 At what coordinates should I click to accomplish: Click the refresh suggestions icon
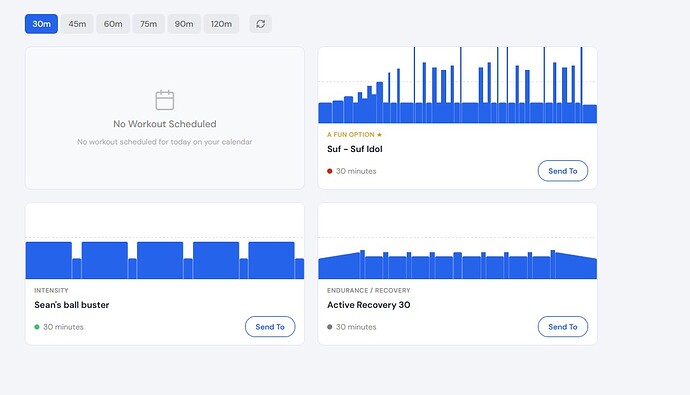coord(261,24)
